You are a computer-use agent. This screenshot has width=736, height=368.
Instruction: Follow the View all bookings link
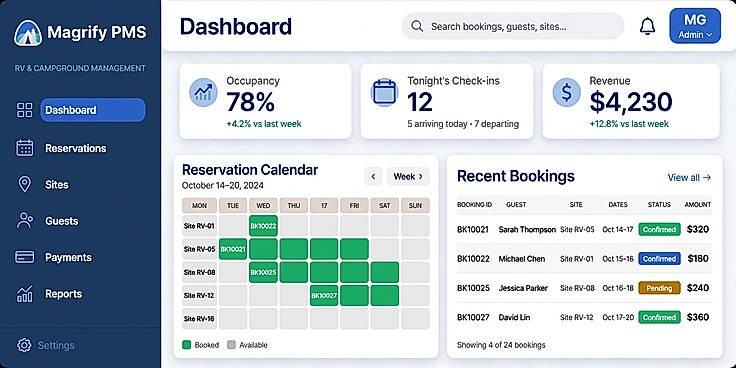[689, 177]
